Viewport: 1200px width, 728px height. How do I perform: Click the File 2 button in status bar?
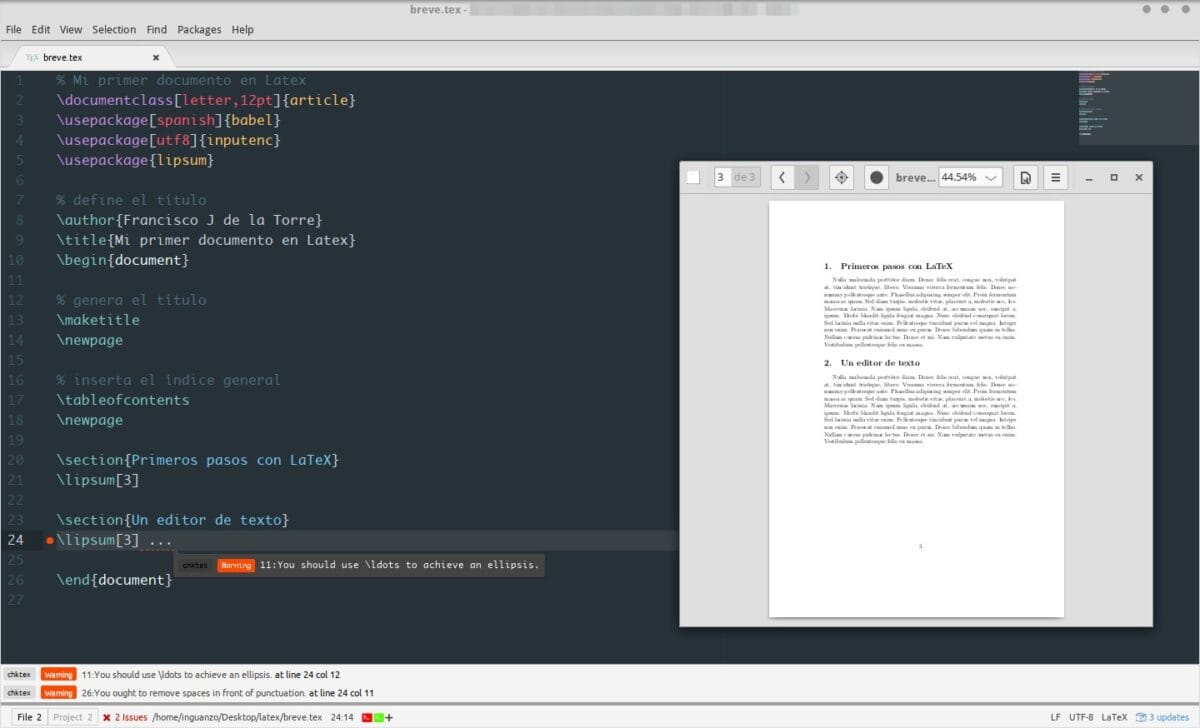pyautogui.click(x=30, y=716)
